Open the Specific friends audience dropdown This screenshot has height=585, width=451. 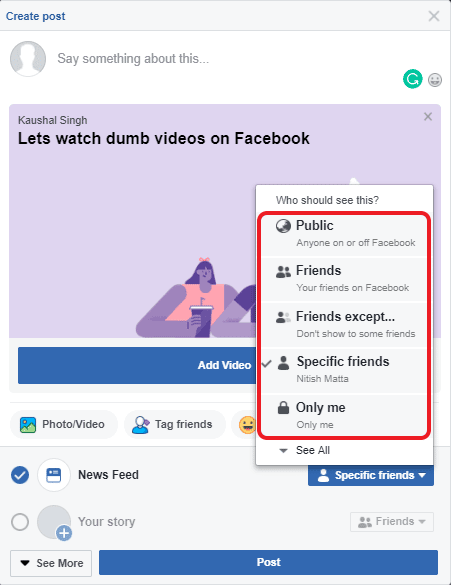coord(371,475)
